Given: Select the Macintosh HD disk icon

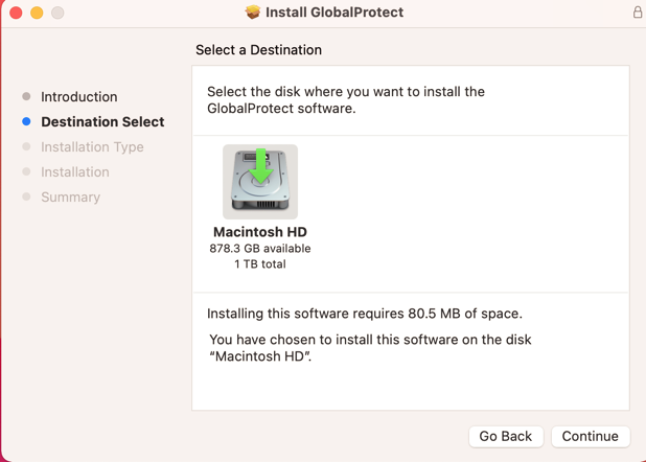Looking at the screenshot, I should point(260,181).
